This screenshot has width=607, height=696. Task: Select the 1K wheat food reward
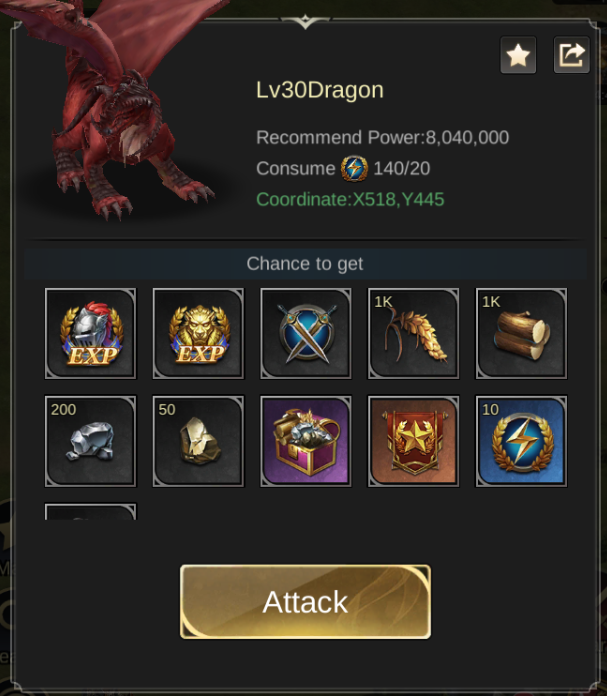(x=413, y=333)
